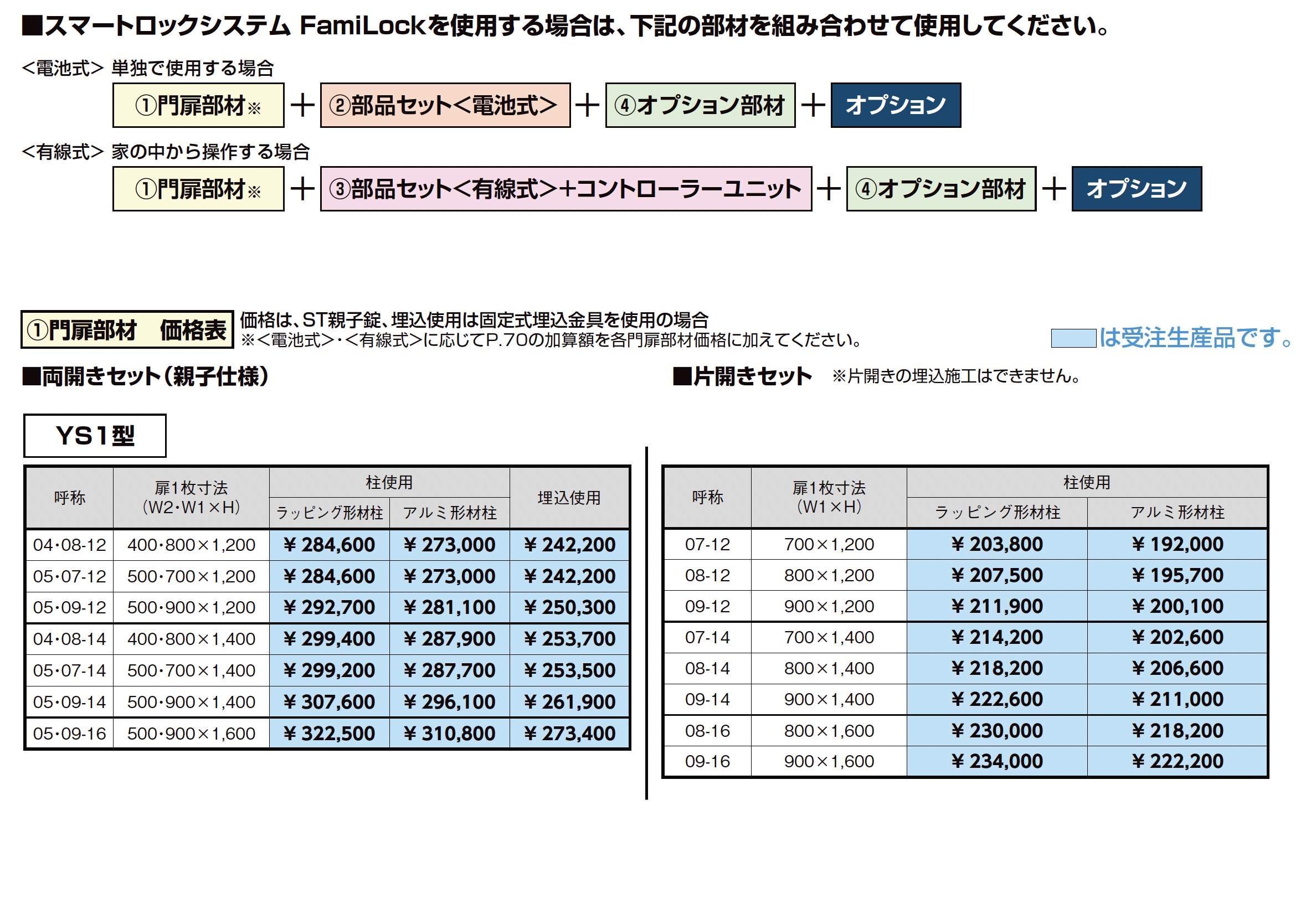Click "アルミ形材柱" header in the 両開きセット table
The width and height of the screenshot is (1316, 919).
coord(449,513)
